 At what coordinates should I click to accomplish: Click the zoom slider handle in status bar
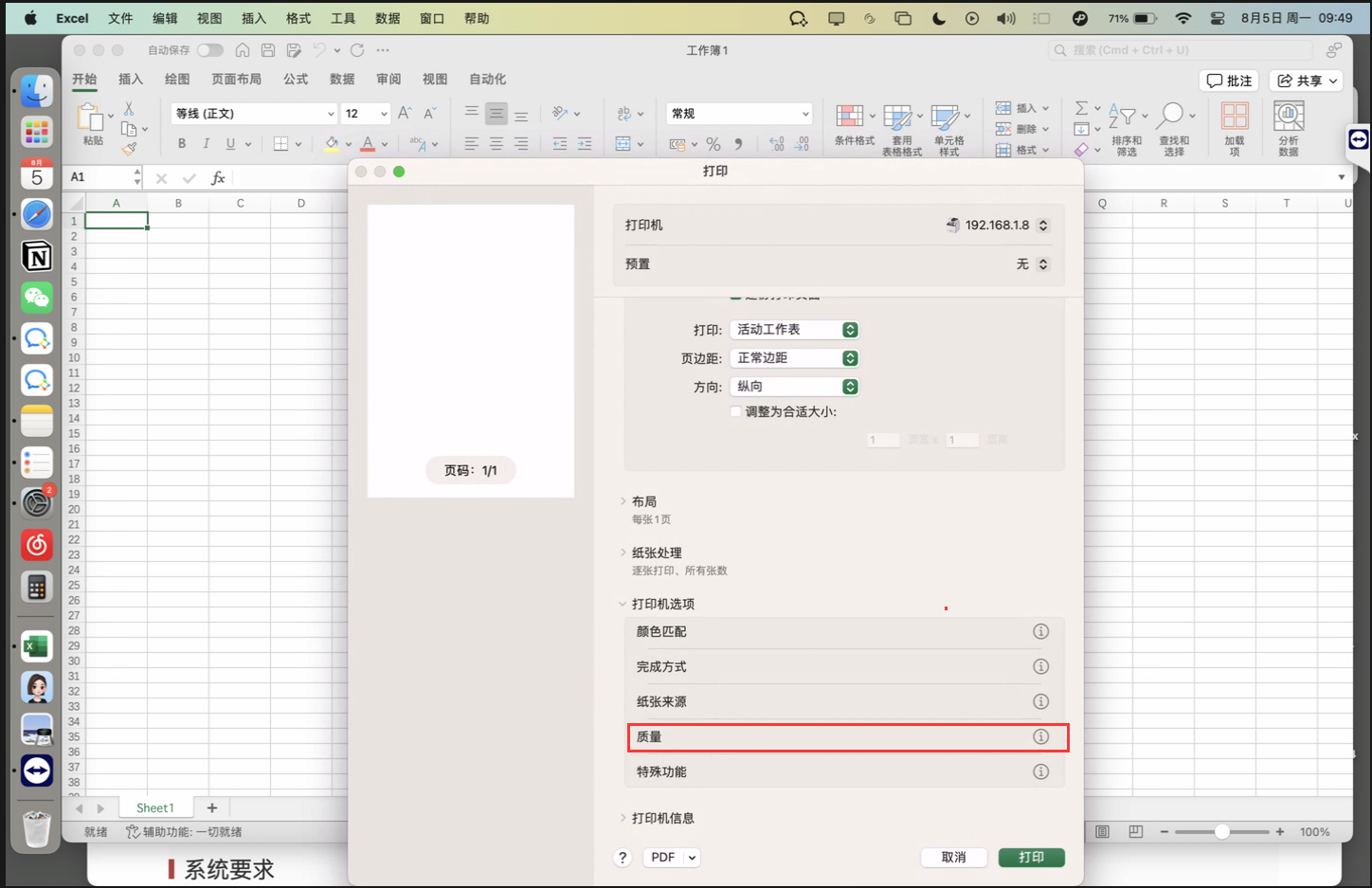pos(1222,832)
